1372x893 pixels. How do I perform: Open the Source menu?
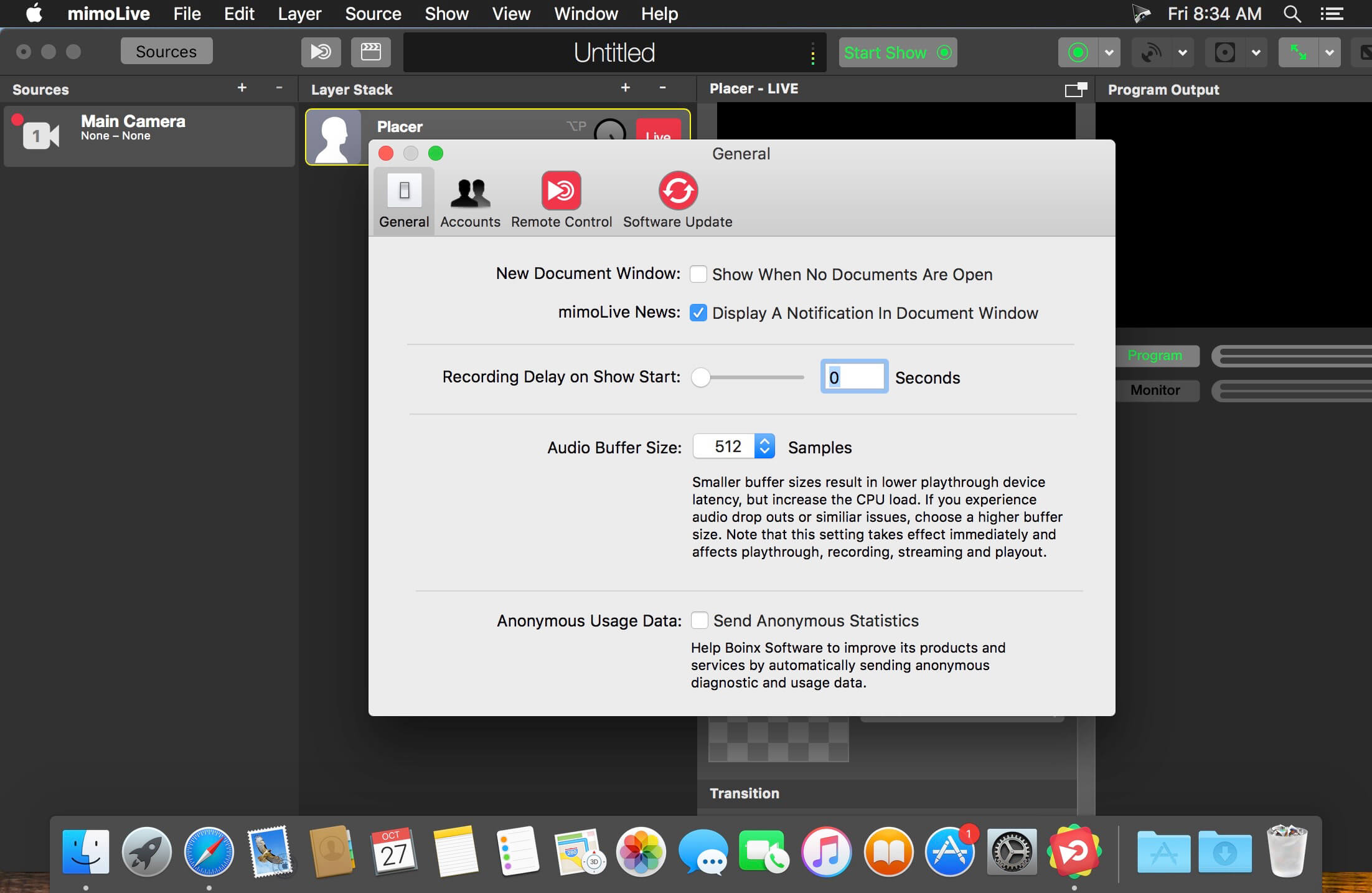(373, 14)
